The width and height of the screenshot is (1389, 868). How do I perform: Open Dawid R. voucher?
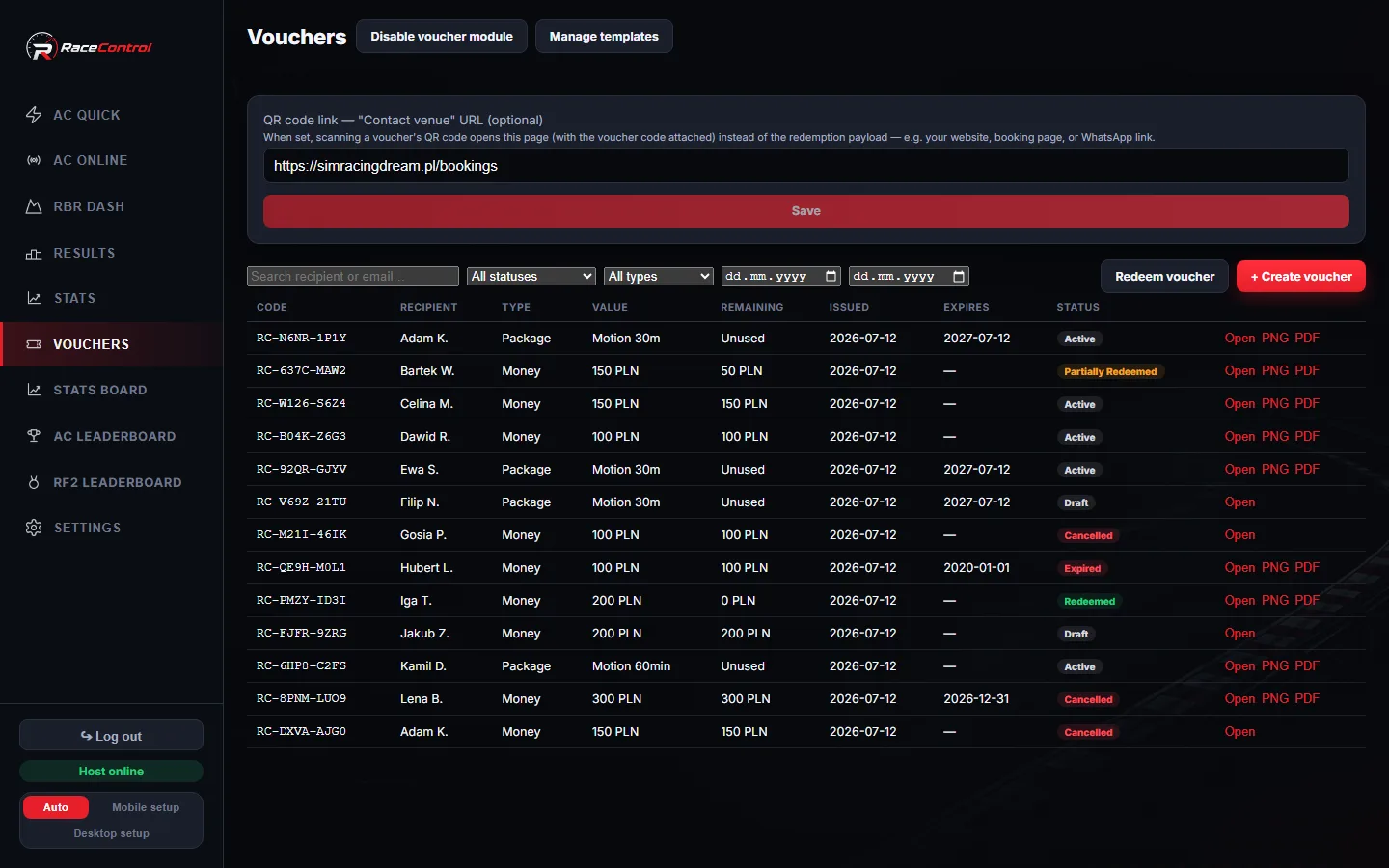[1239, 436]
